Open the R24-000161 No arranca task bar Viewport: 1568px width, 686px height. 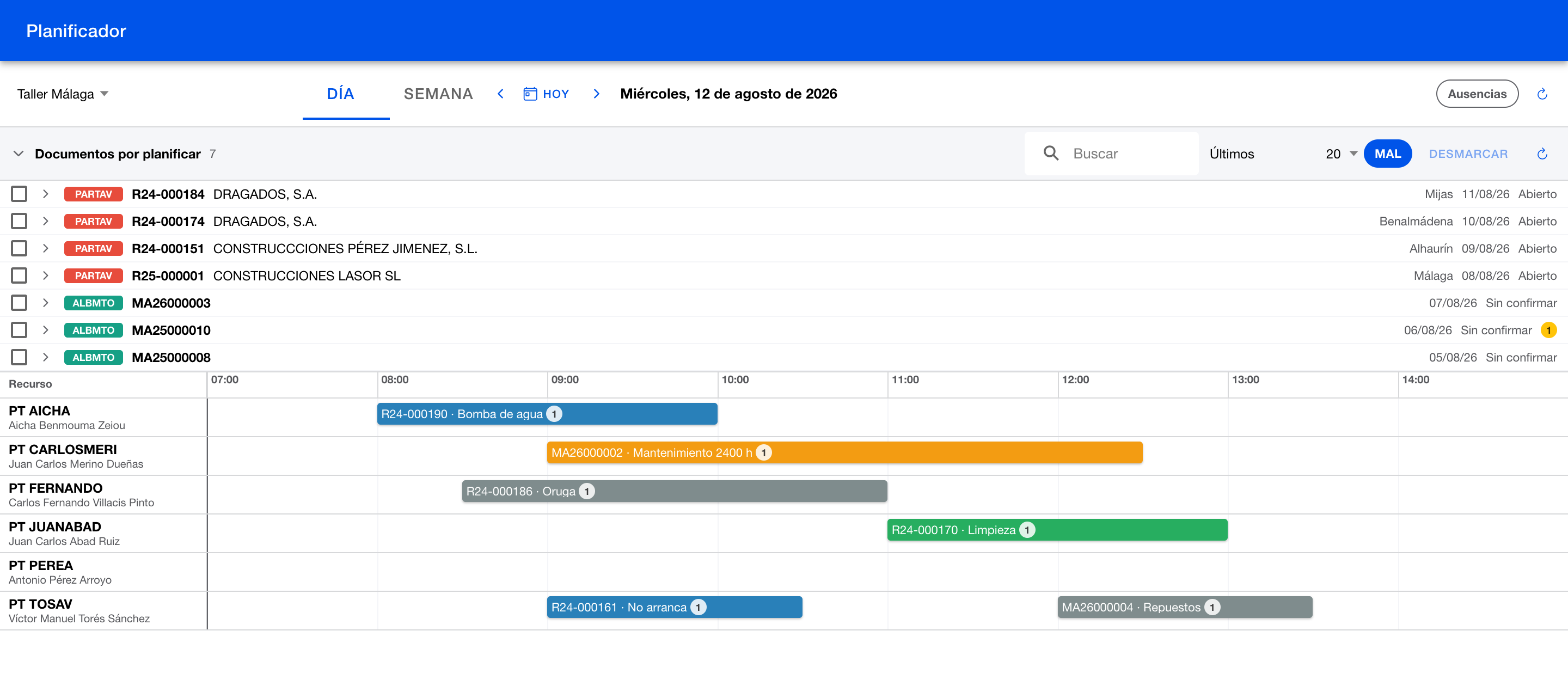coord(675,608)
